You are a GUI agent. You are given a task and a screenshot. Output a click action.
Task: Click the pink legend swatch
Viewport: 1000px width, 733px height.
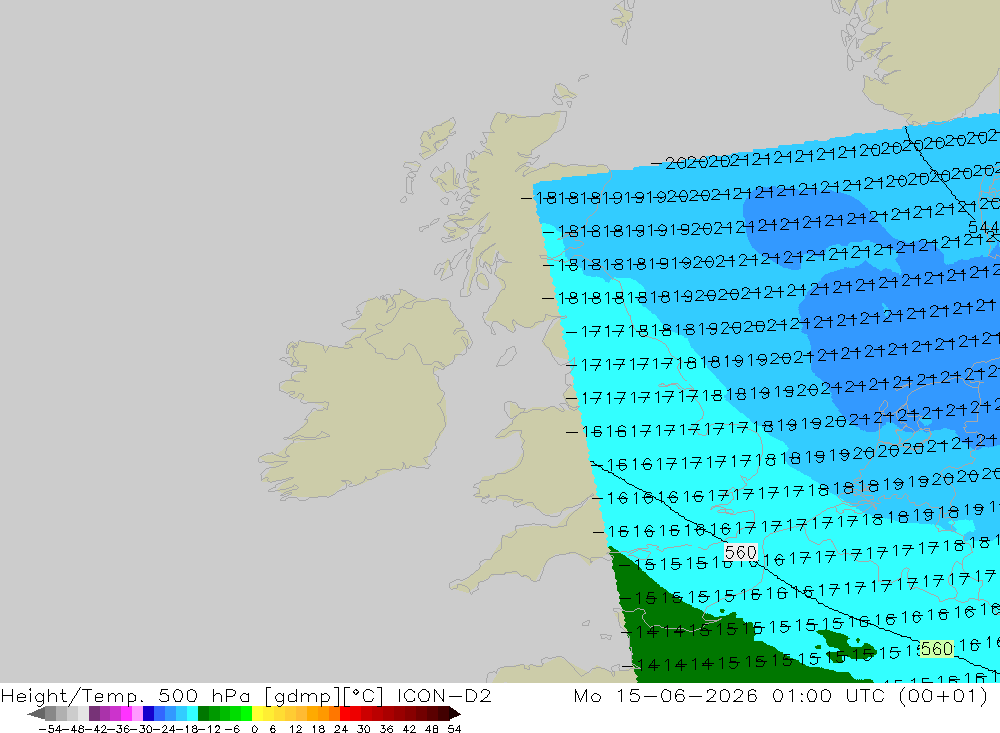tap(137, 713)
